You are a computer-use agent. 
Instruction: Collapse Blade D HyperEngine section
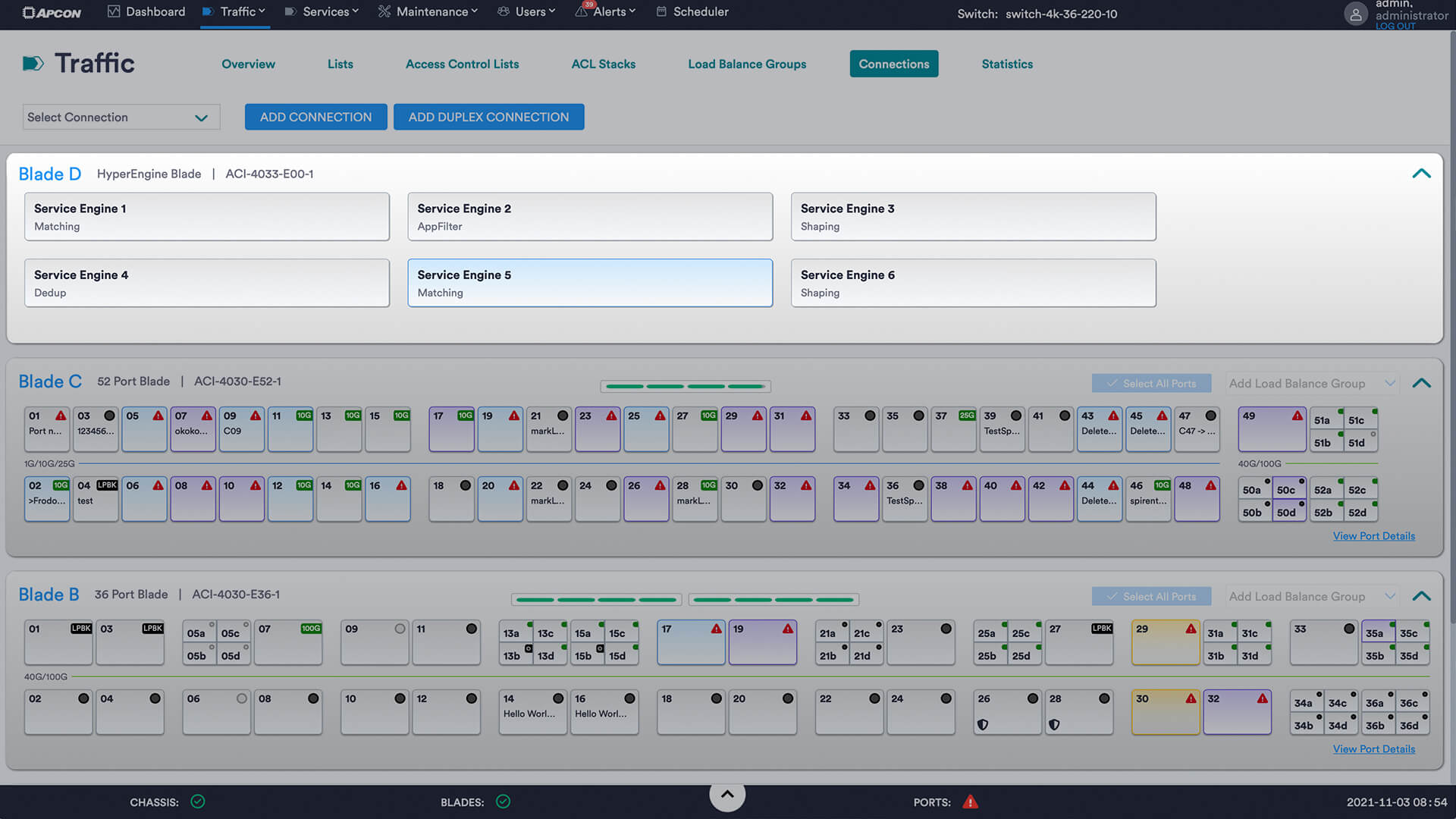point(1422,173)
